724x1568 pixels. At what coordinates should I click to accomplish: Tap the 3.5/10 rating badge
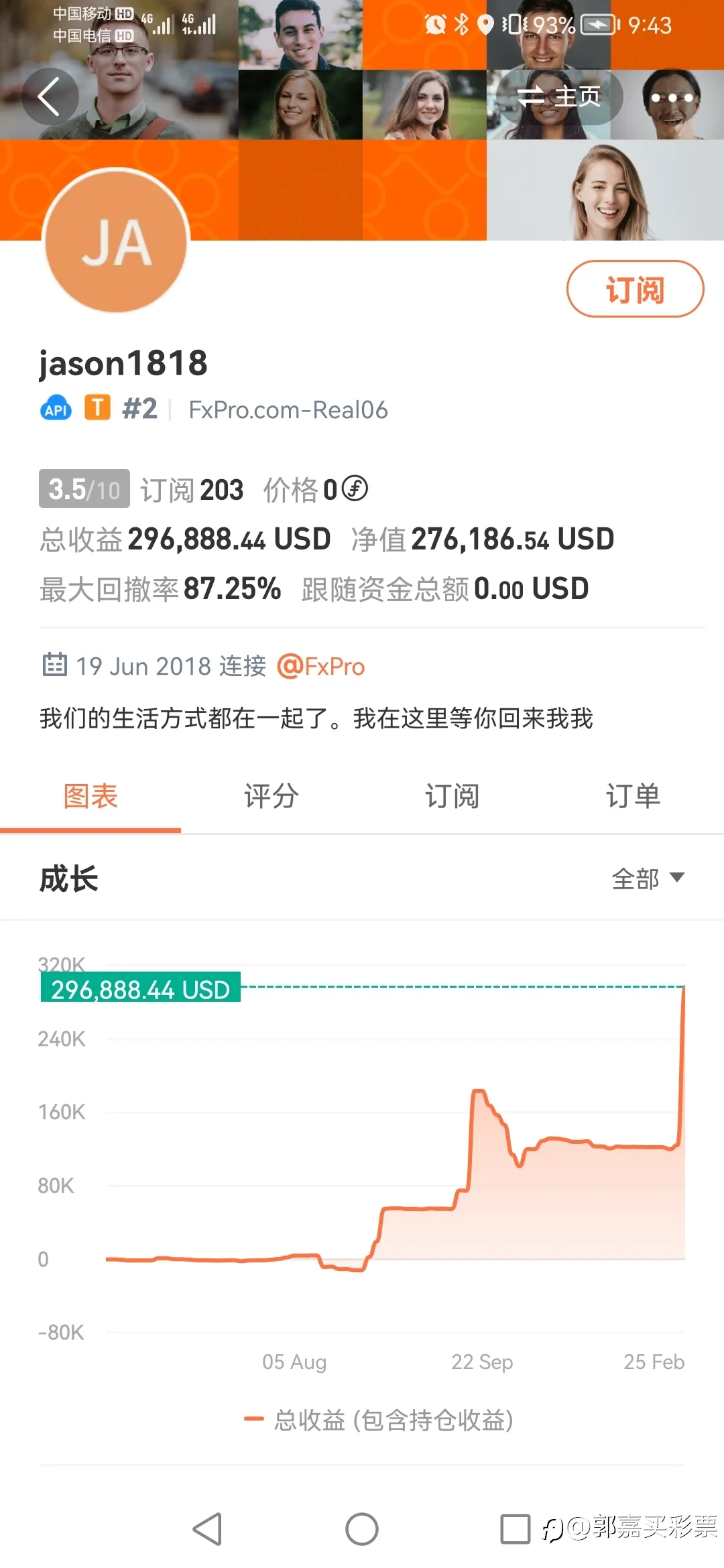point(84,489)
